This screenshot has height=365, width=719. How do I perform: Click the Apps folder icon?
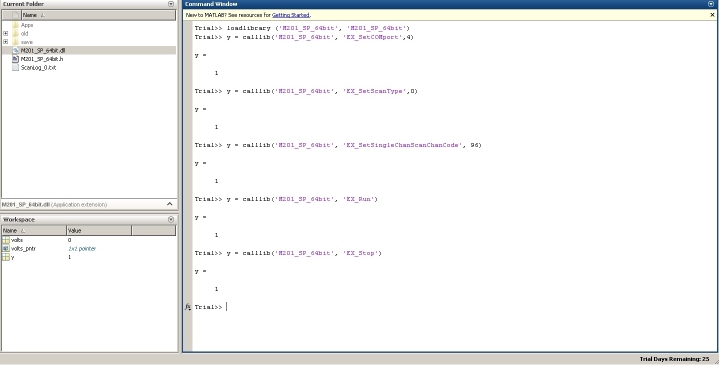(16, 25)
